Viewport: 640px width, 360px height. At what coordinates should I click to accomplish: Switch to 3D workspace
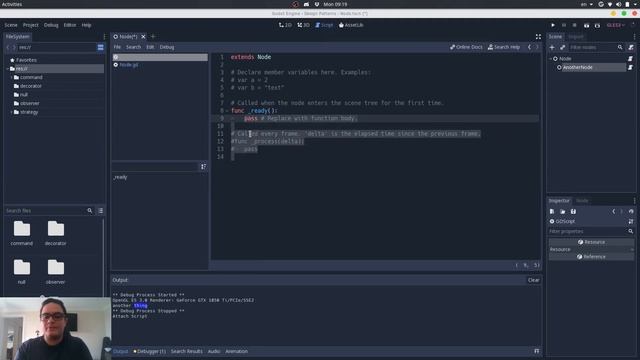point(303,25)
